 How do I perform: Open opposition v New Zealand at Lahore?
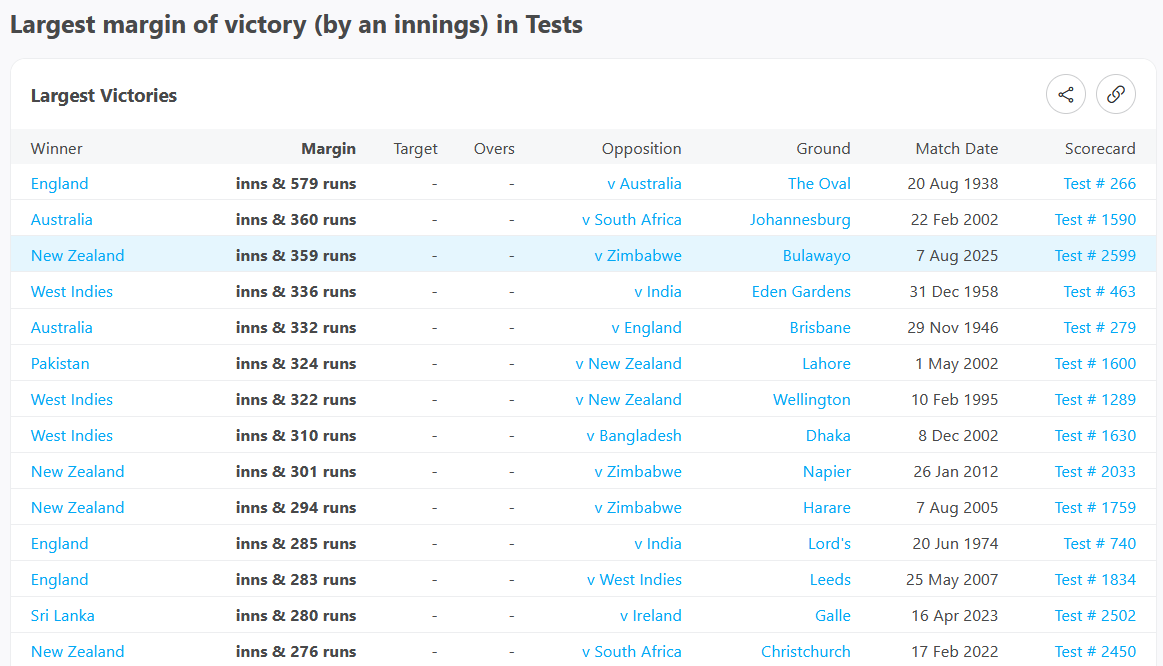tap(628, 364)
